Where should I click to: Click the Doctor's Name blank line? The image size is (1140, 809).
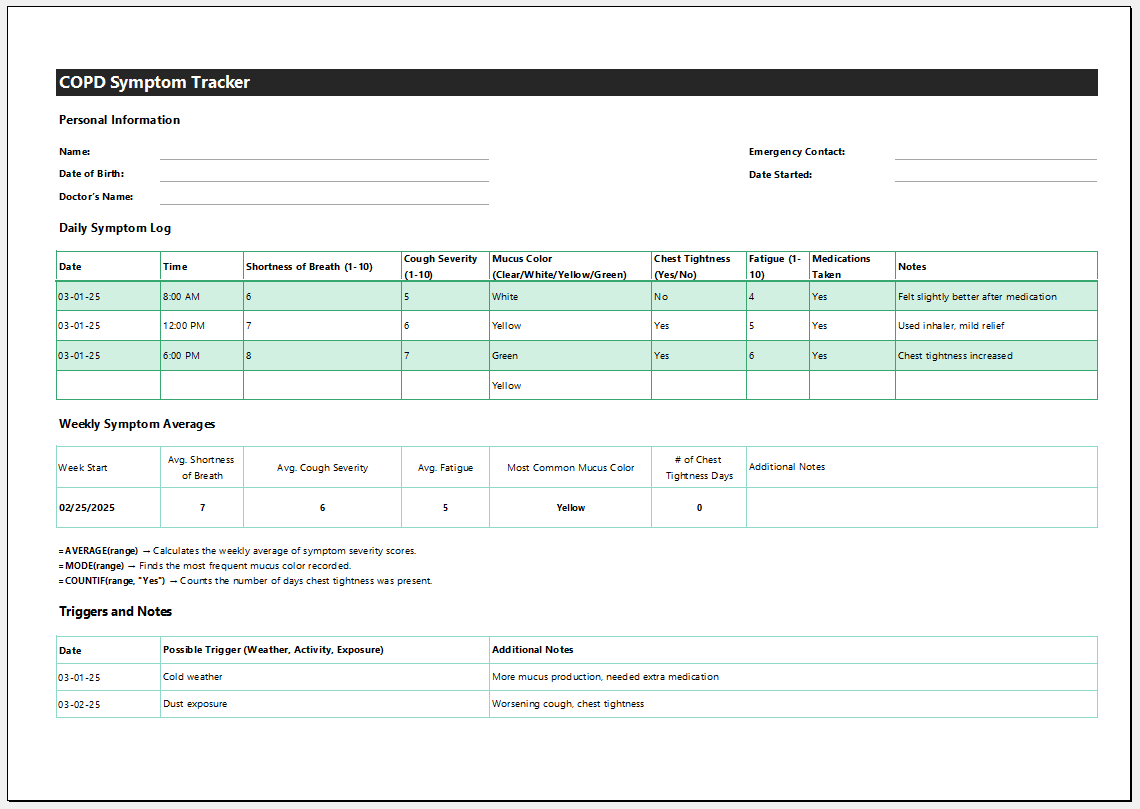coord(324,197)
